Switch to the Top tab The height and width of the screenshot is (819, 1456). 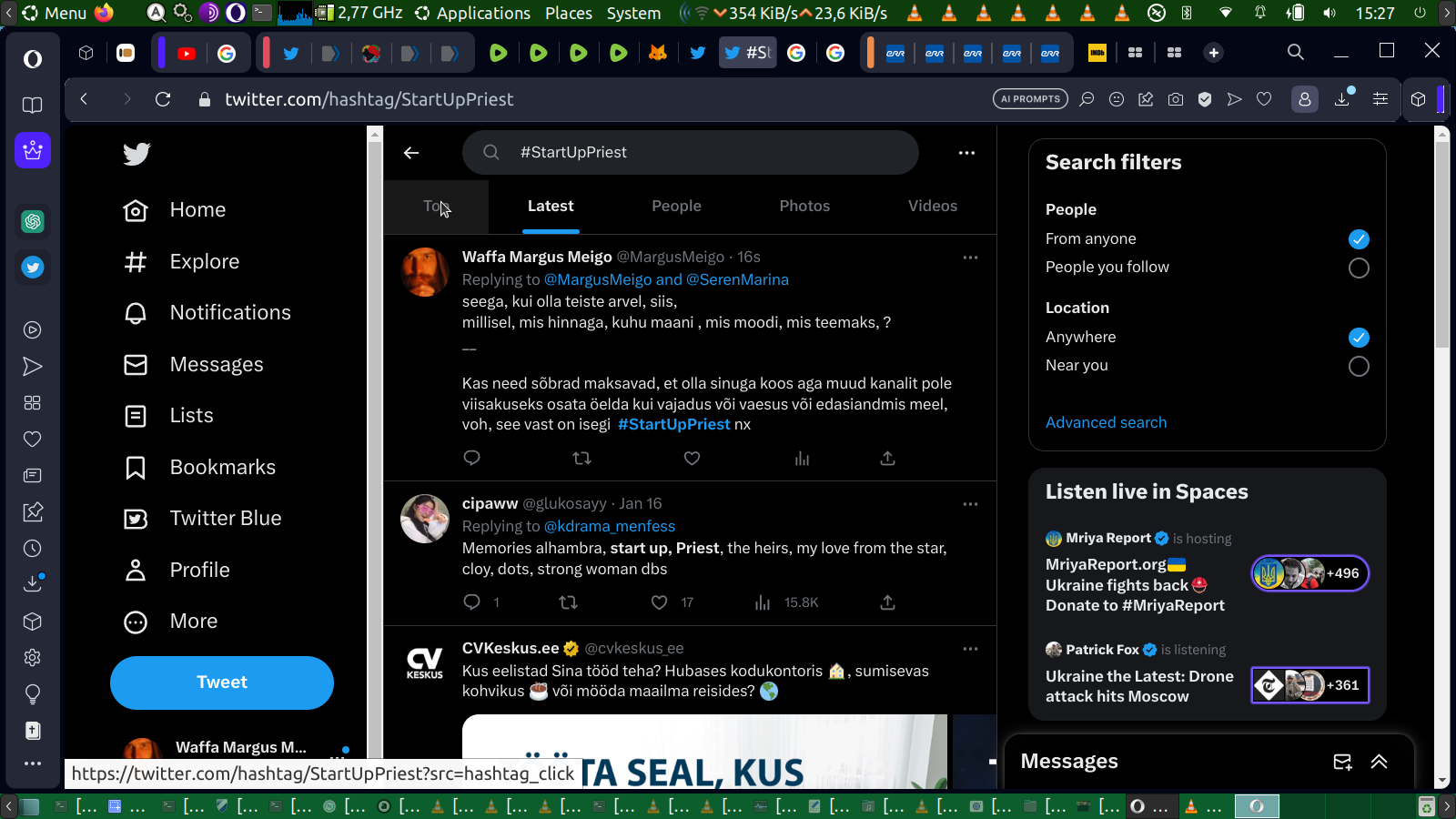437,207
